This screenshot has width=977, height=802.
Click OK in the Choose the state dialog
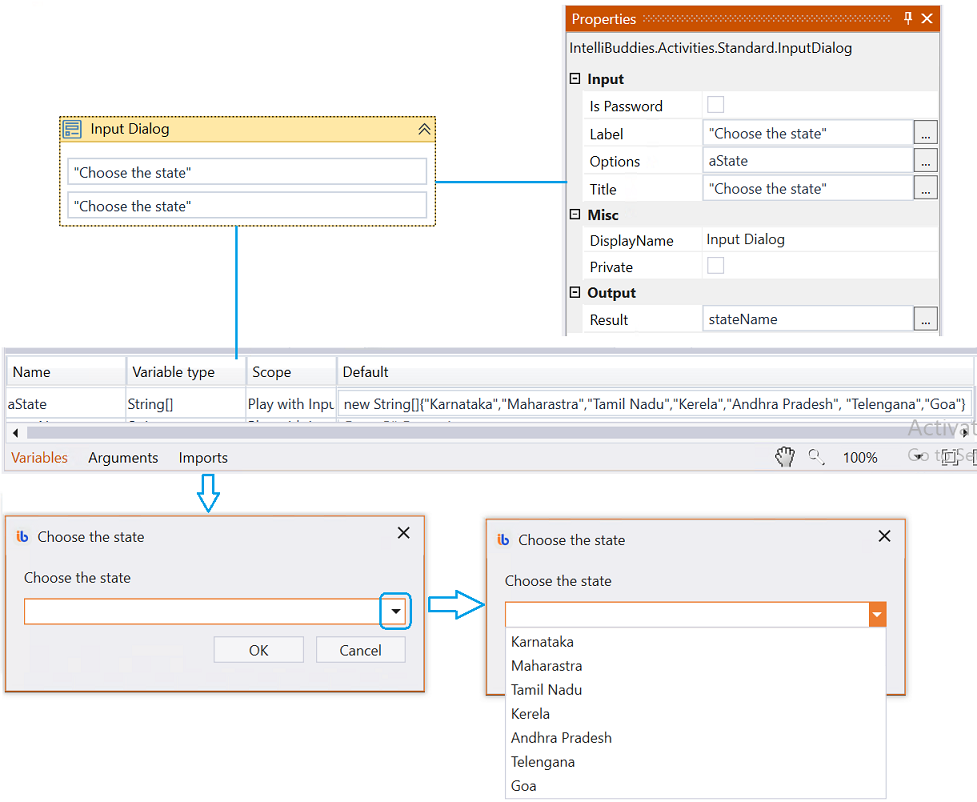(258, 649)
